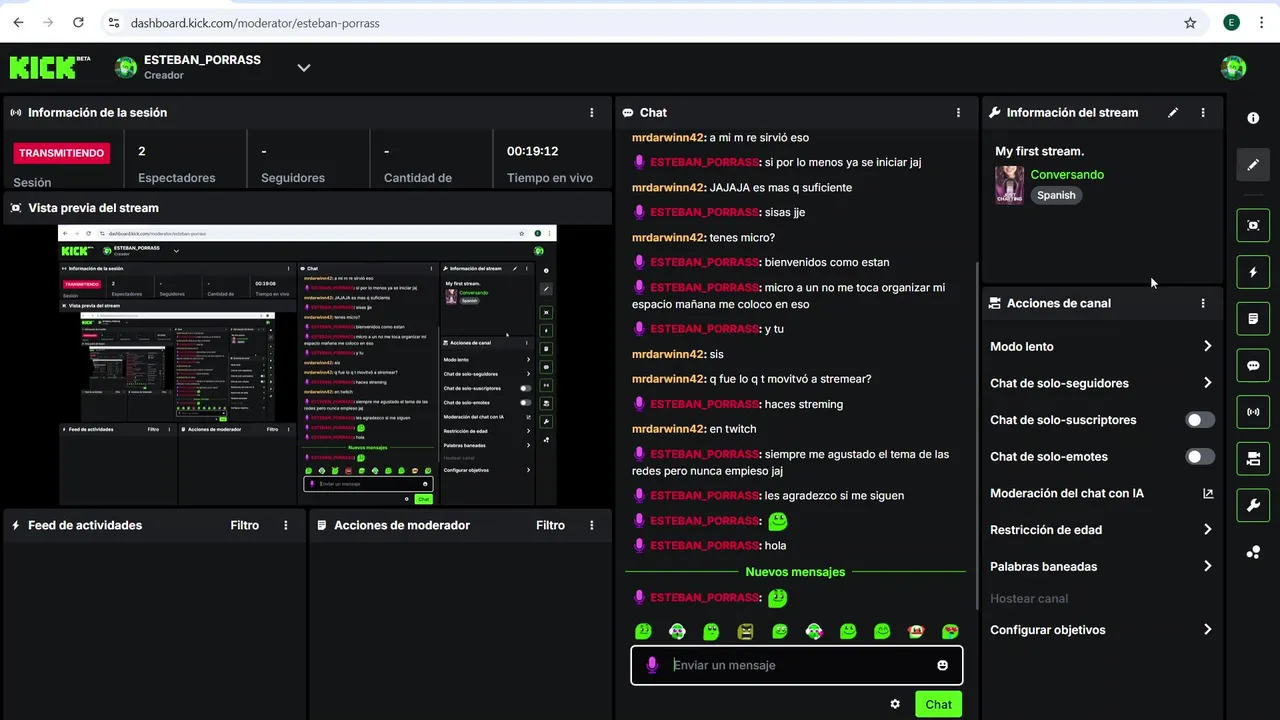
Task: Toggle the stream preview panel sidebar icon
Action: (x=1253, y=225)
